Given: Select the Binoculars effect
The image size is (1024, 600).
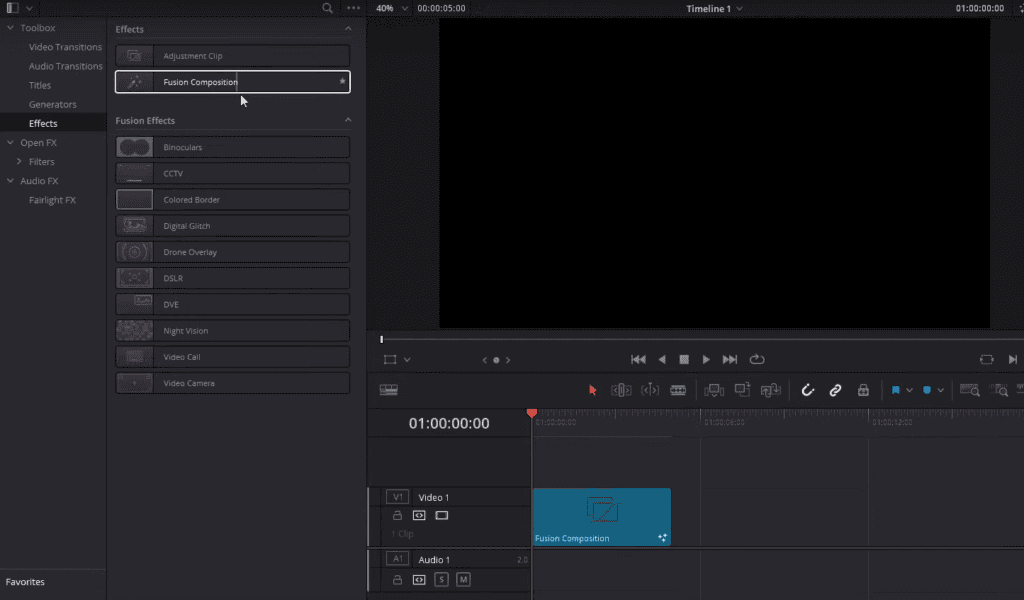Looking at the screenshot, I should [x=232, y=147].
